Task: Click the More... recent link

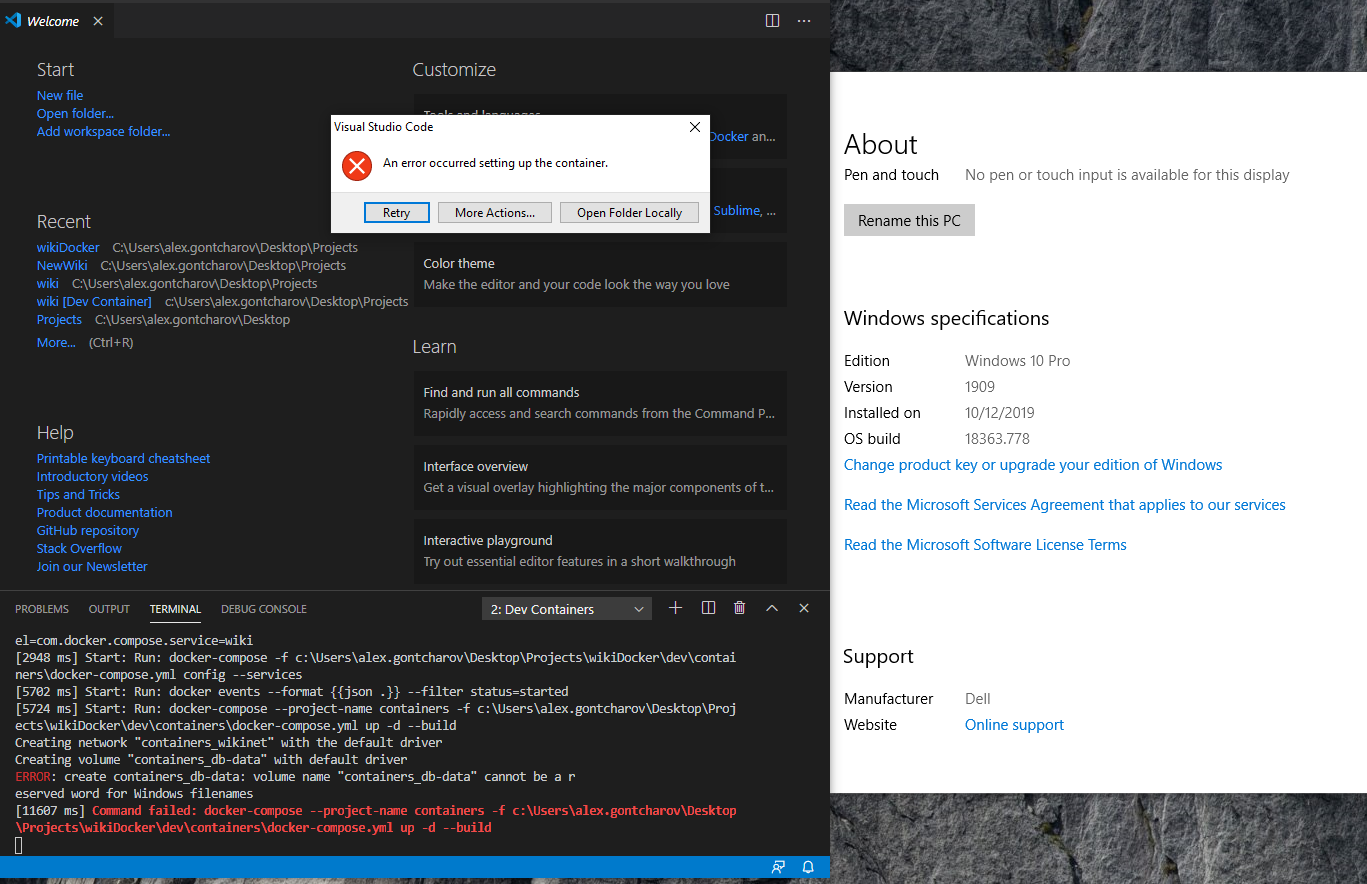Action: [x=56, y=343]
